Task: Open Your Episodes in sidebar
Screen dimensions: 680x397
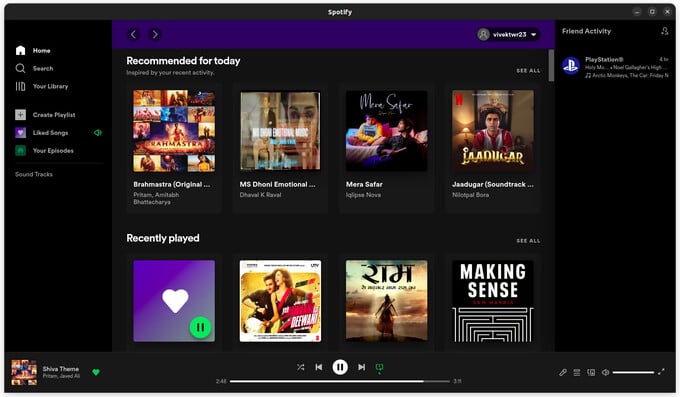Action: (44, 151)
